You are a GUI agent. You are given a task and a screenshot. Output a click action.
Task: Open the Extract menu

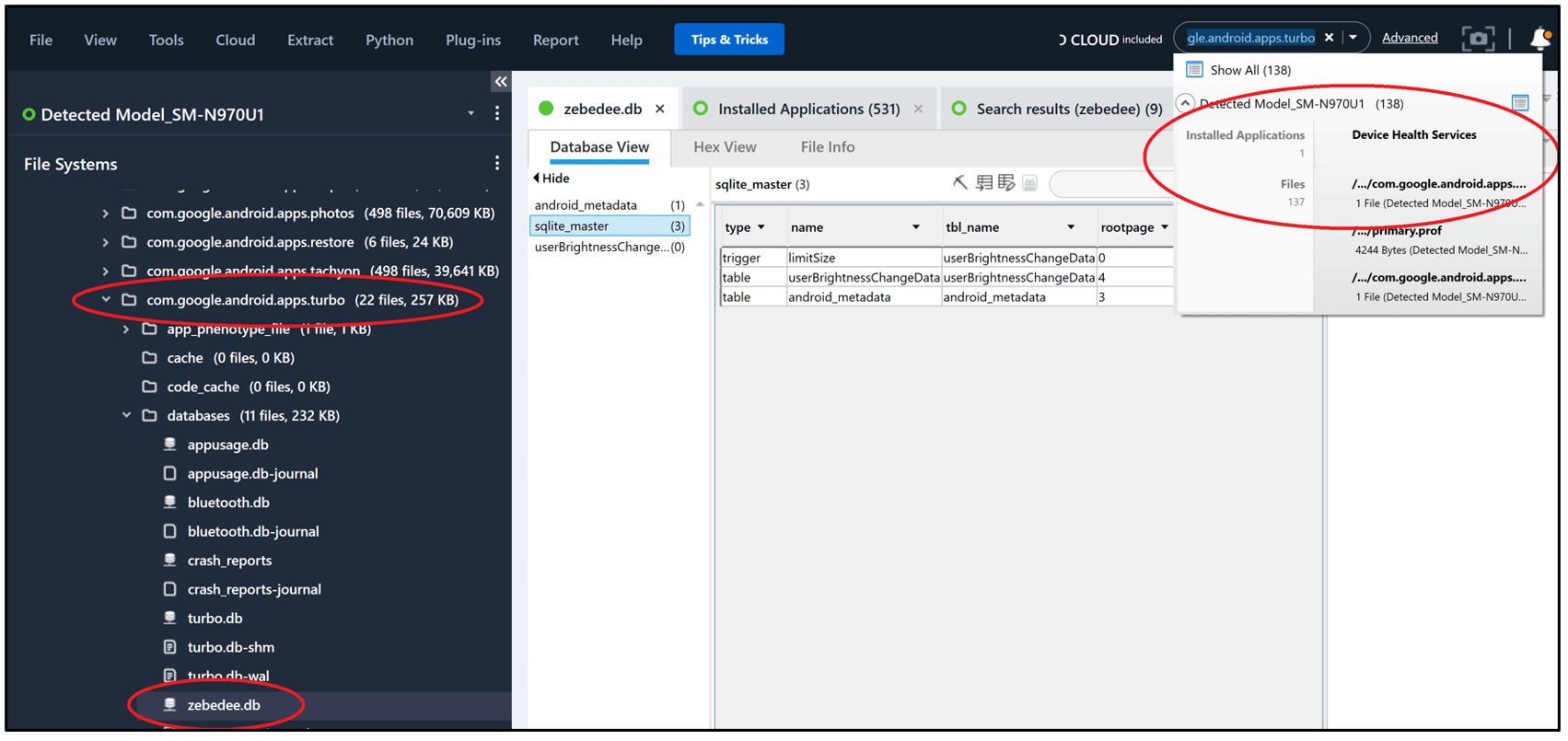coord(310,41)
